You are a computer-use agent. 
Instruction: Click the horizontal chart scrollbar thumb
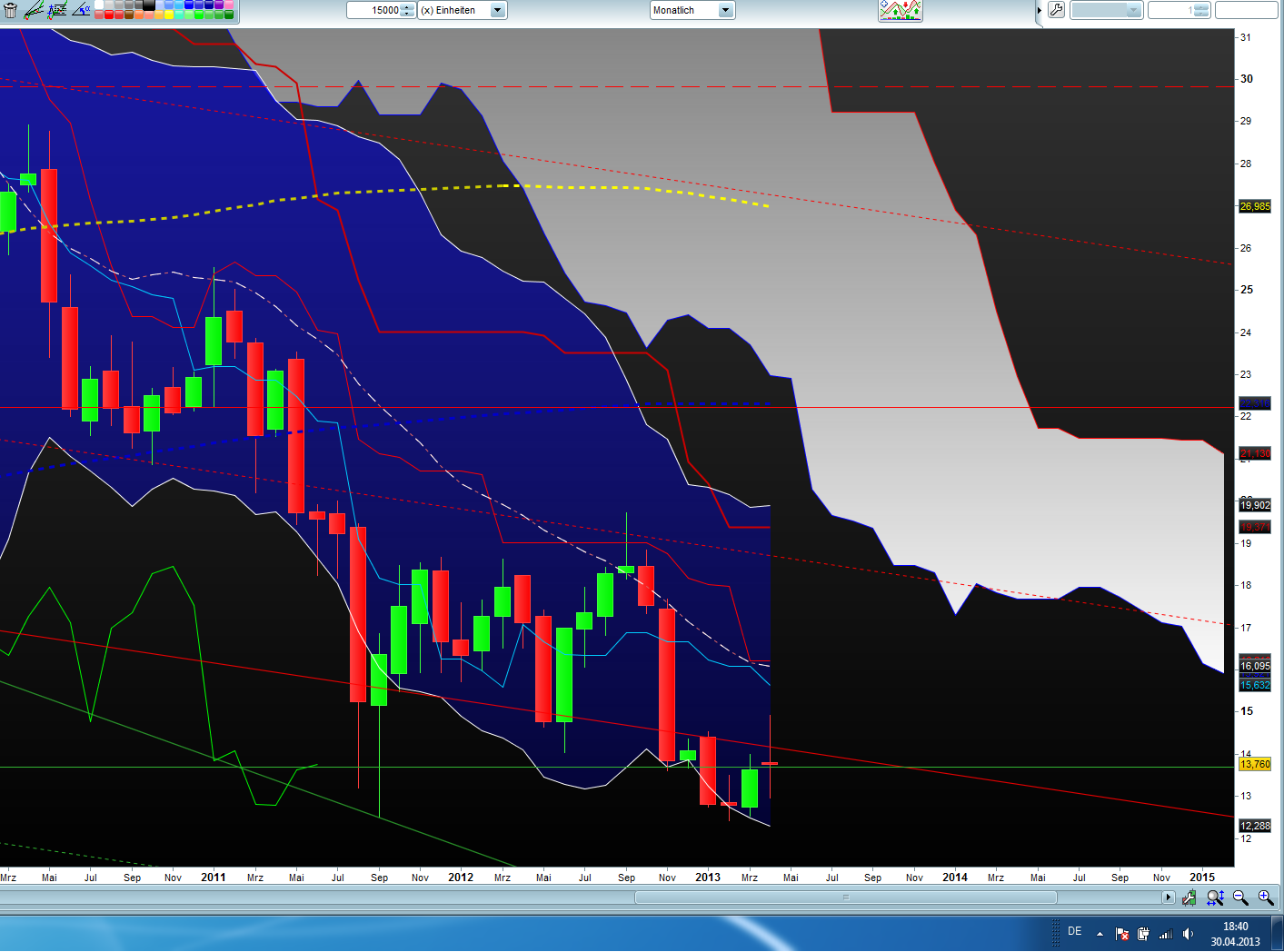pos(846,897)
